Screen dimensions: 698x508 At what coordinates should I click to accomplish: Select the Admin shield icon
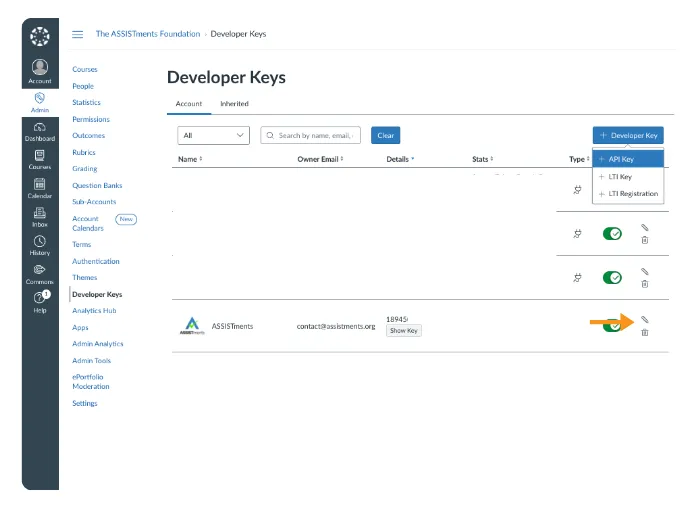(40, 98)
